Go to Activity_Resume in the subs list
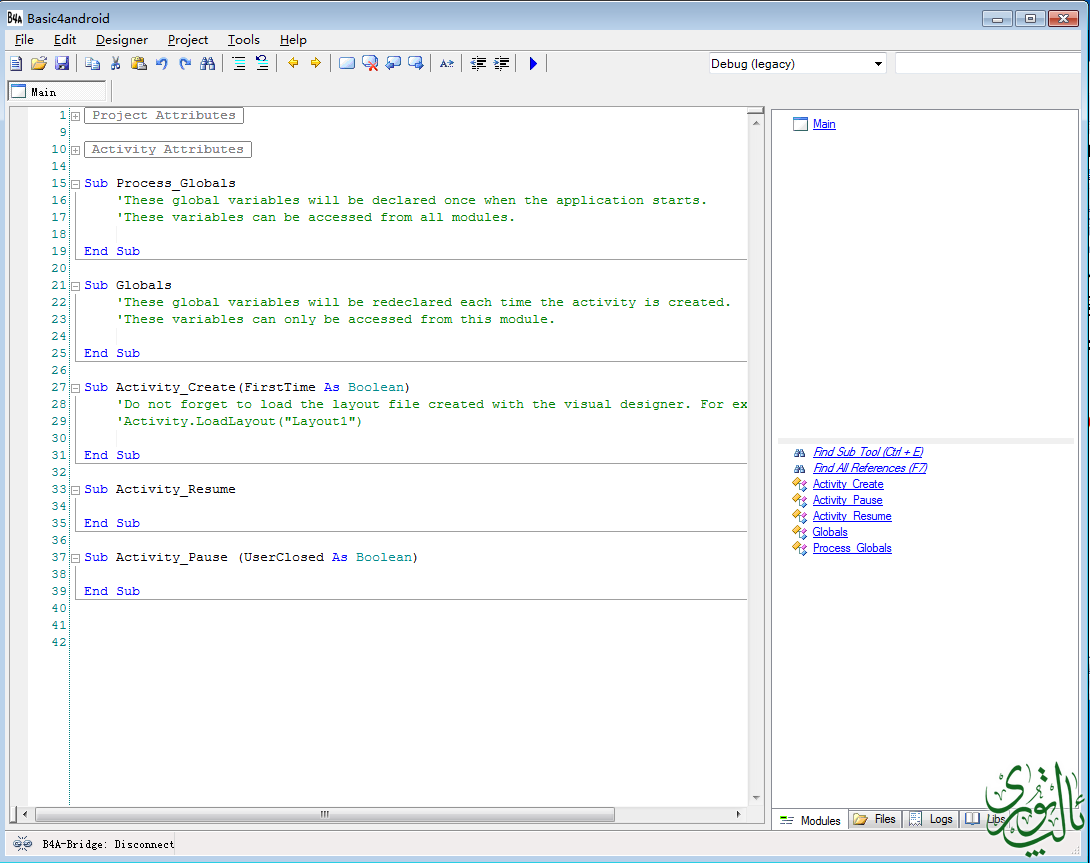Image resolution: width=1090 pixels, height=863 pixels. click(x=852, y=516)
